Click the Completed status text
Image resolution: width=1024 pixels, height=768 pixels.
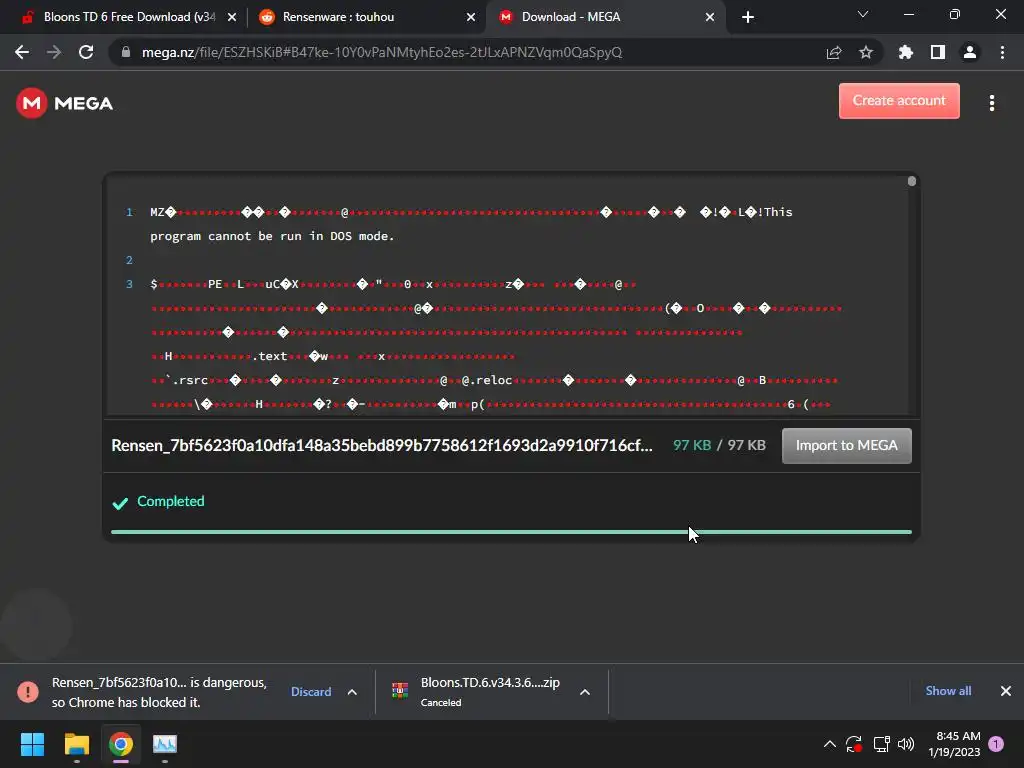(170, 501)
